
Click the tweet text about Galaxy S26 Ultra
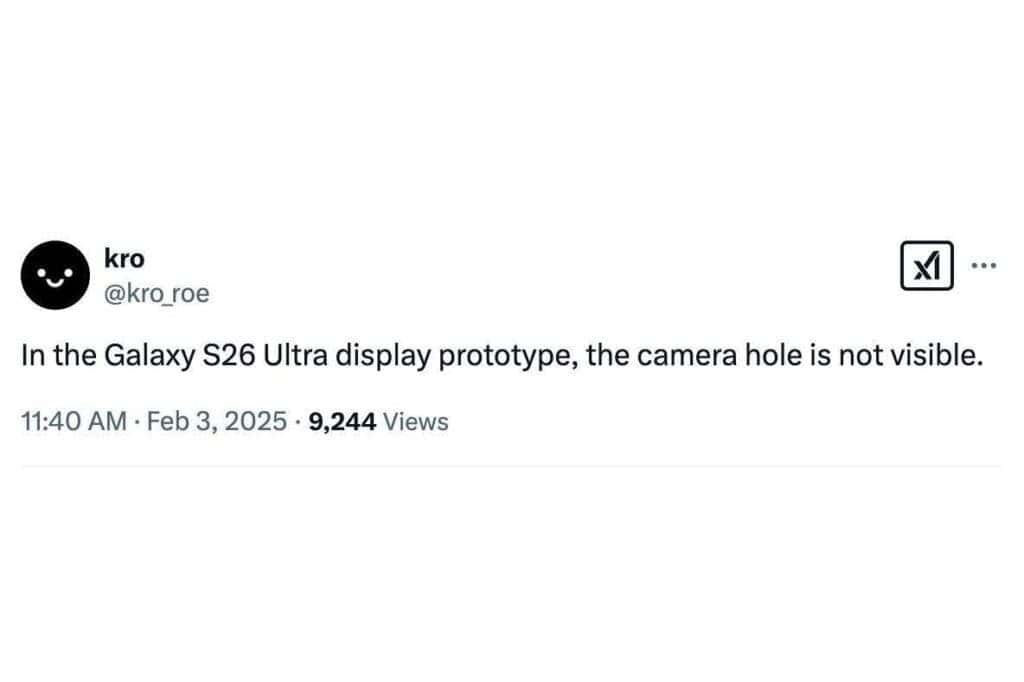(502, 357)
